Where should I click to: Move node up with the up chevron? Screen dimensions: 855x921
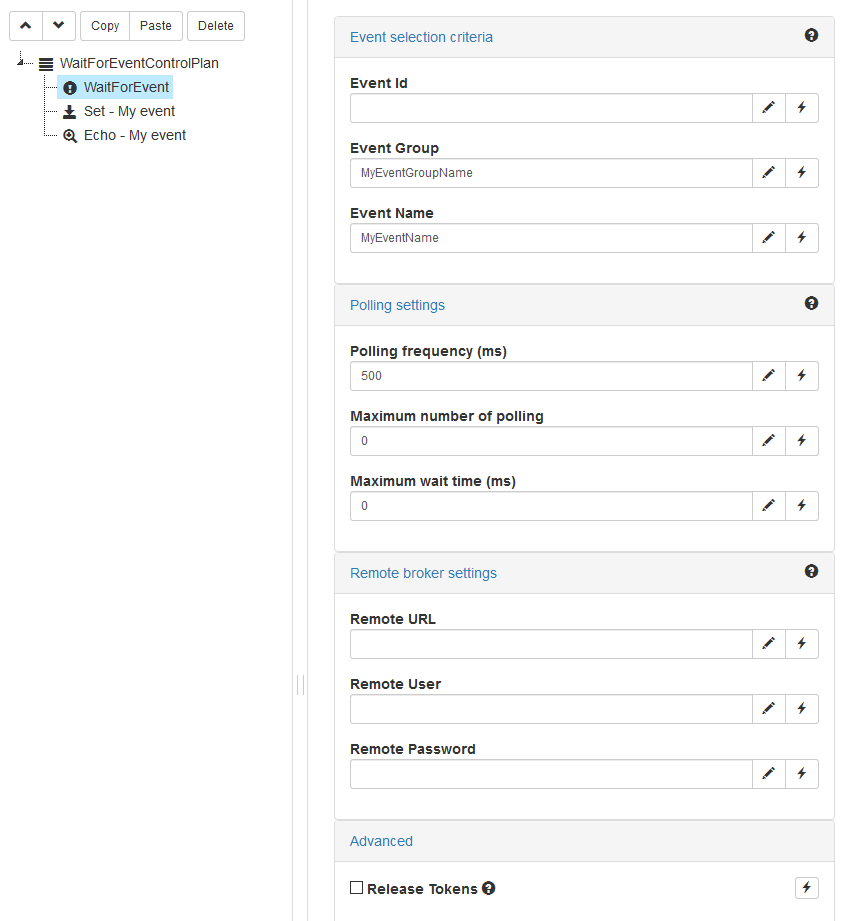pyautogui.click(x=26, y=26)
